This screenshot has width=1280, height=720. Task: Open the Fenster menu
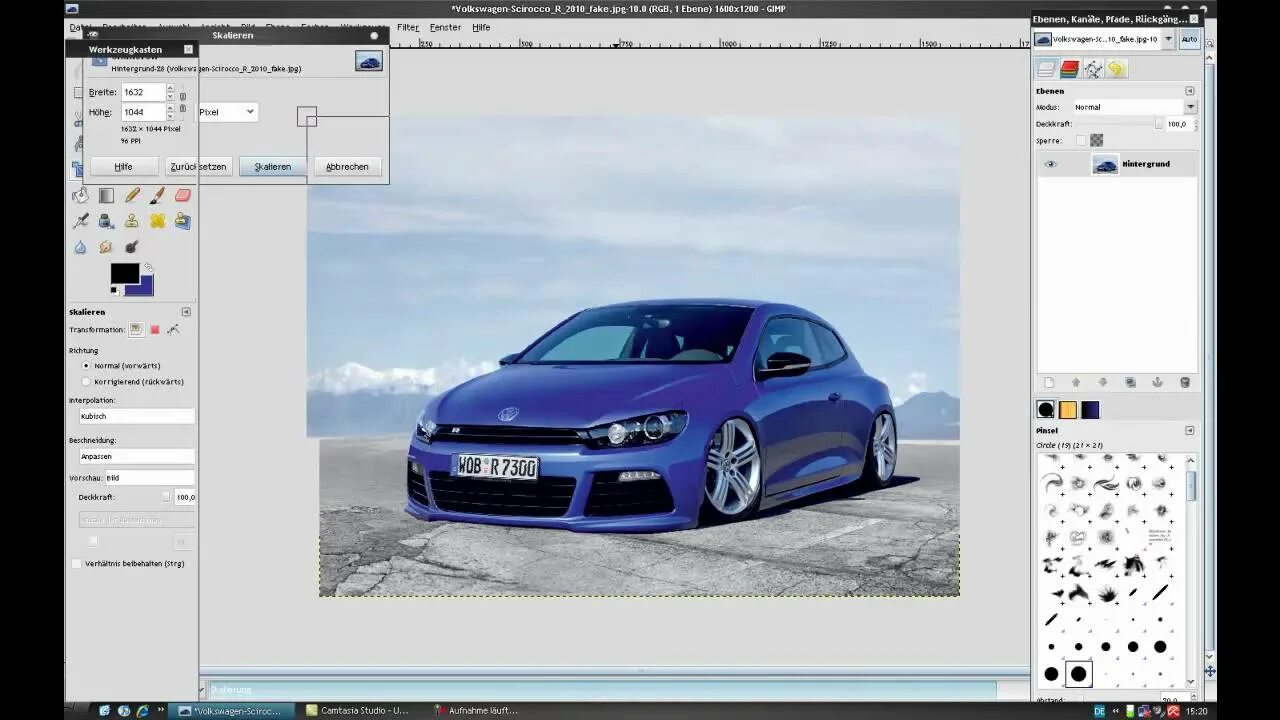(x=445, y=28)
